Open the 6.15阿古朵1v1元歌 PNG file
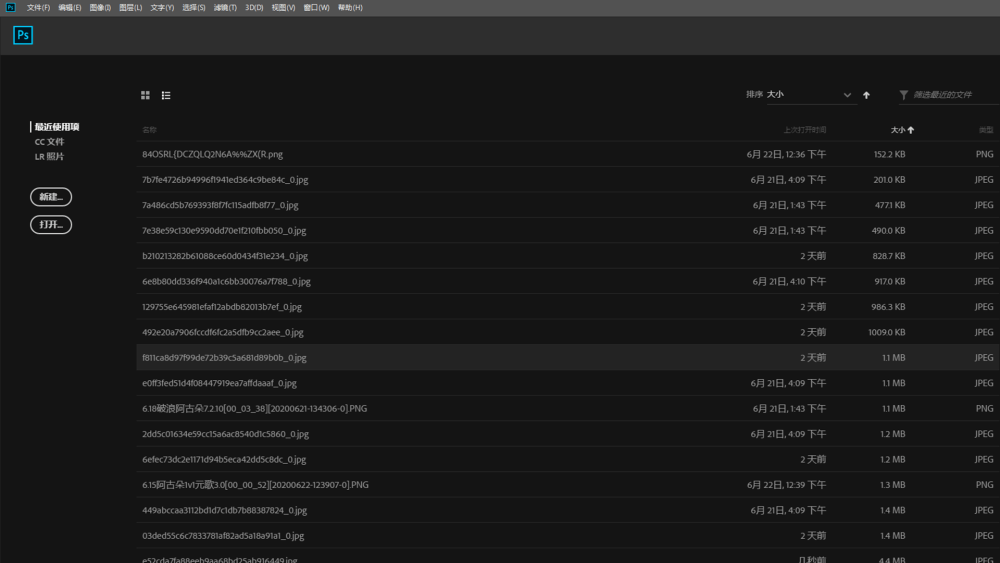 point(255,485)
